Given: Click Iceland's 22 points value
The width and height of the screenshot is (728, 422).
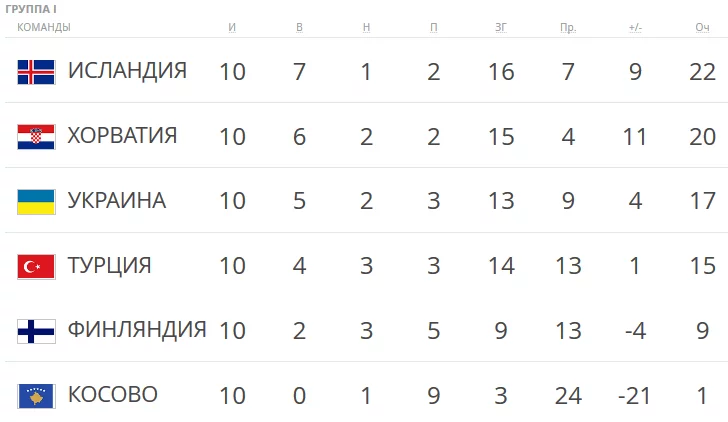Looking at the screenshot, I should pos(702,71).
